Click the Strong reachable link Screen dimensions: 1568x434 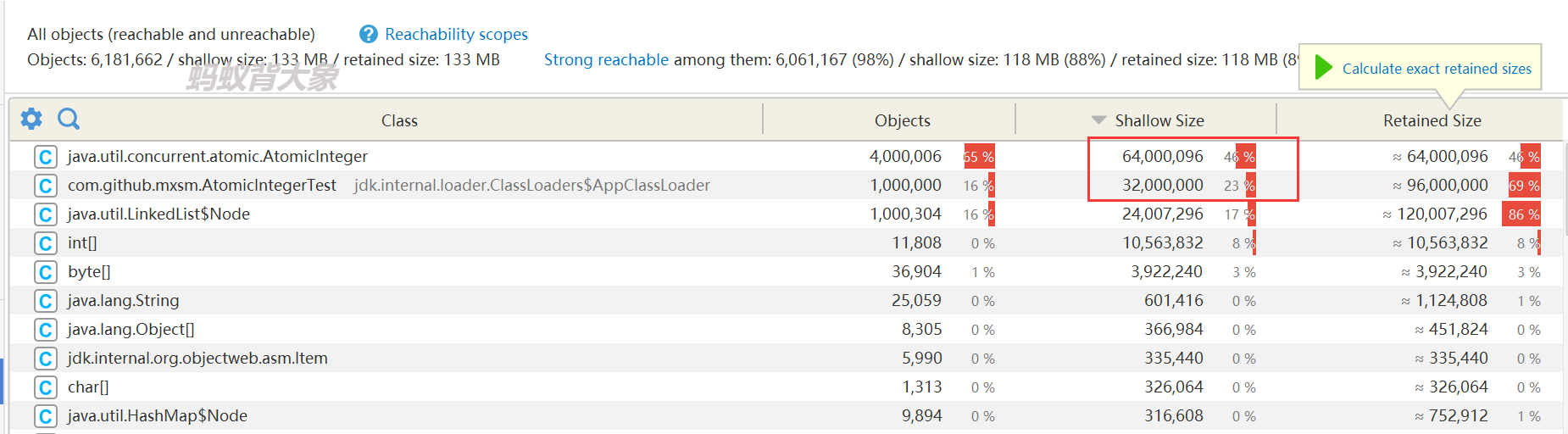tap(606, 59)
